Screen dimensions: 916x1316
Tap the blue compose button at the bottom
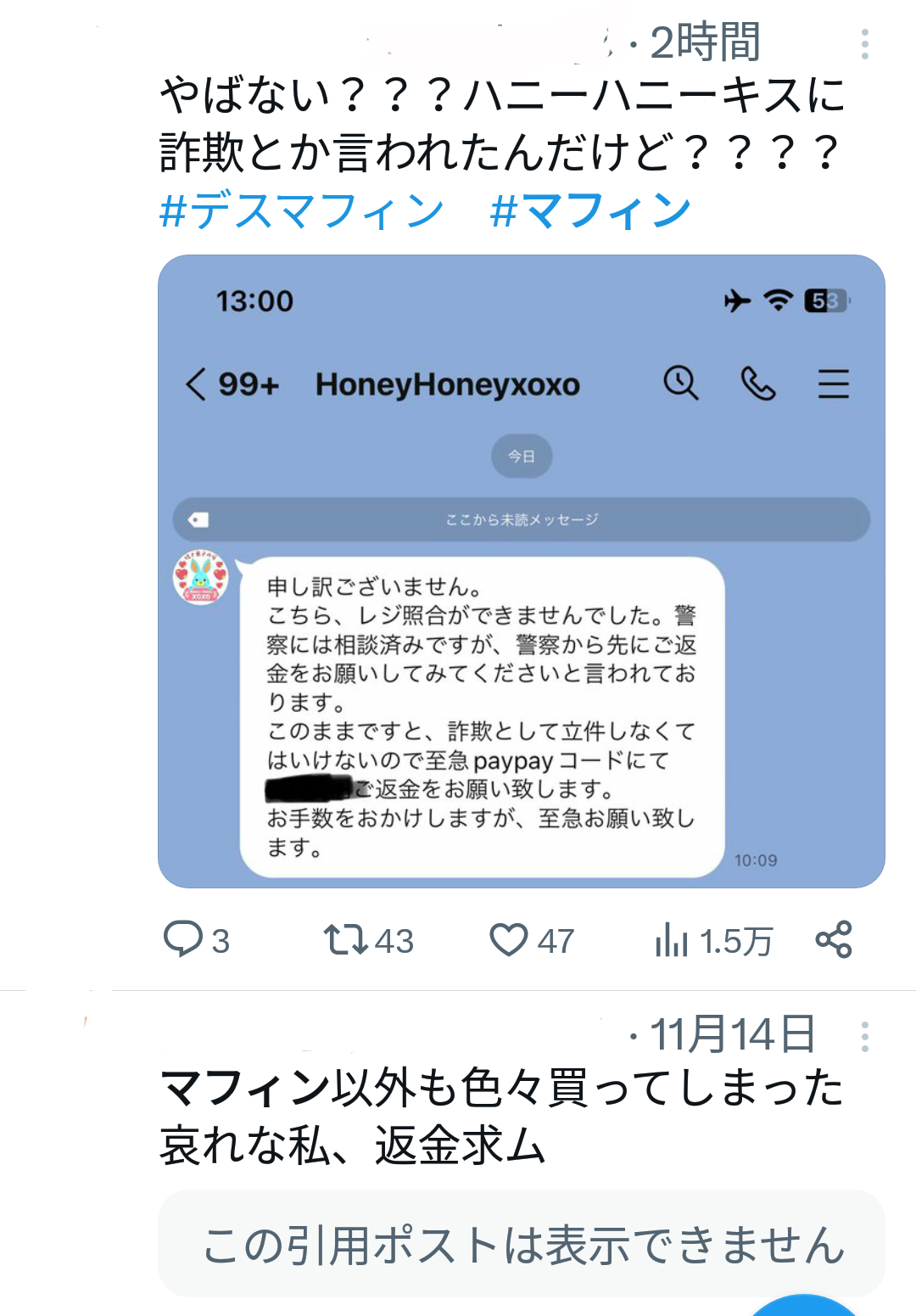[x=803, y=1307]
